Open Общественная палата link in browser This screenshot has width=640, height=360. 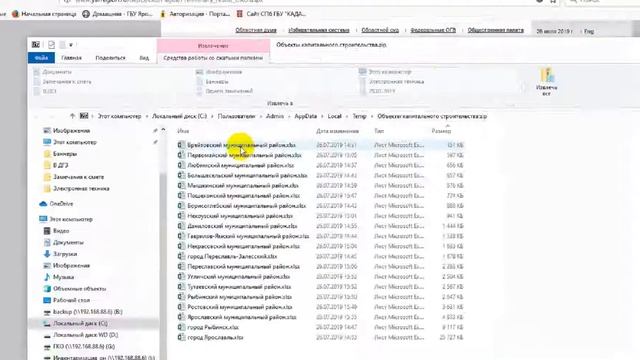point(496,30)
